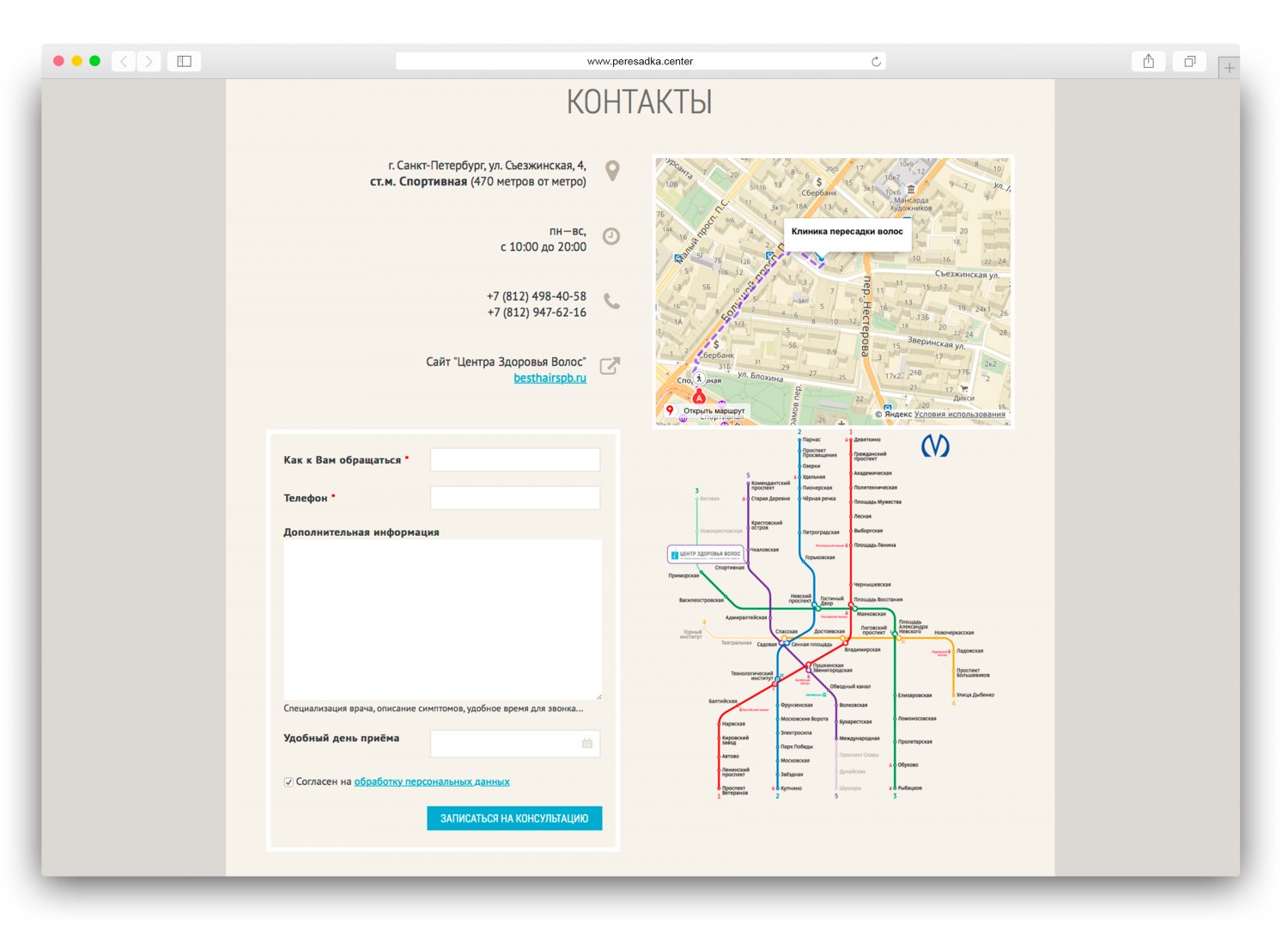Focus the Телефон input field

click(515, 498)
